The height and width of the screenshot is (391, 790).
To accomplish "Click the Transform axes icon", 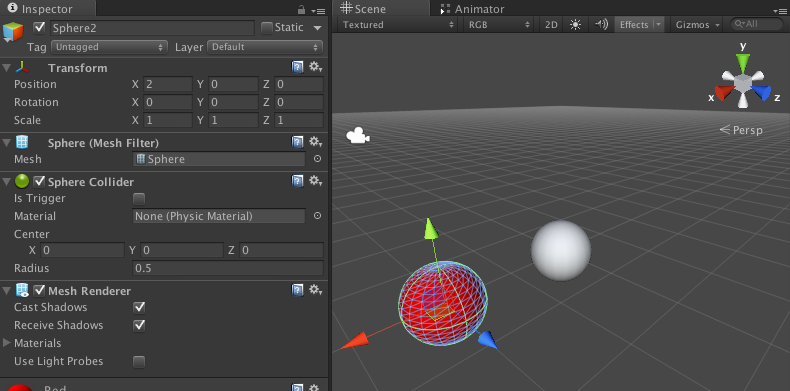I will [22, 68].
